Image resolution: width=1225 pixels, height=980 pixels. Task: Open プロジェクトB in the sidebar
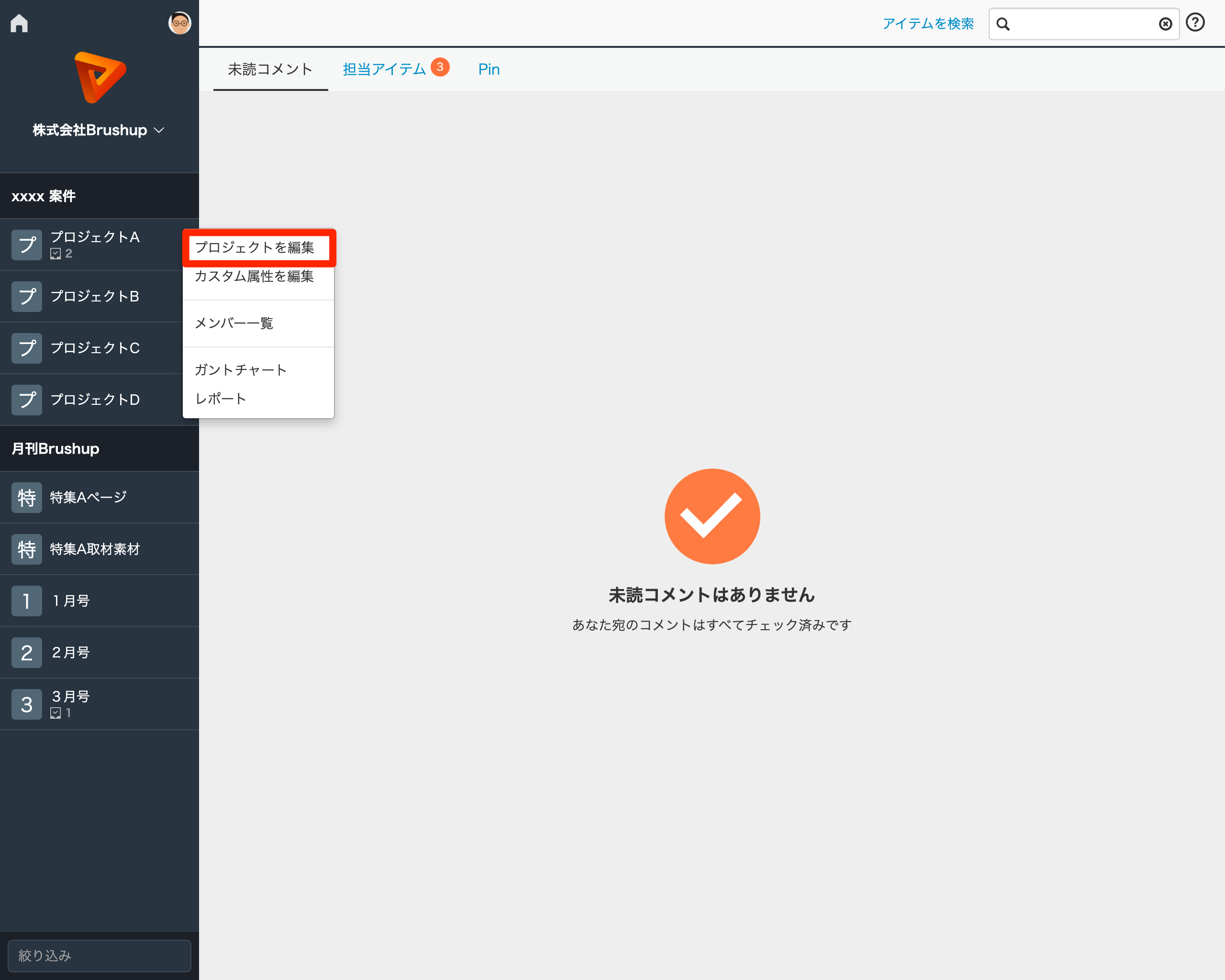click(100, 297)
